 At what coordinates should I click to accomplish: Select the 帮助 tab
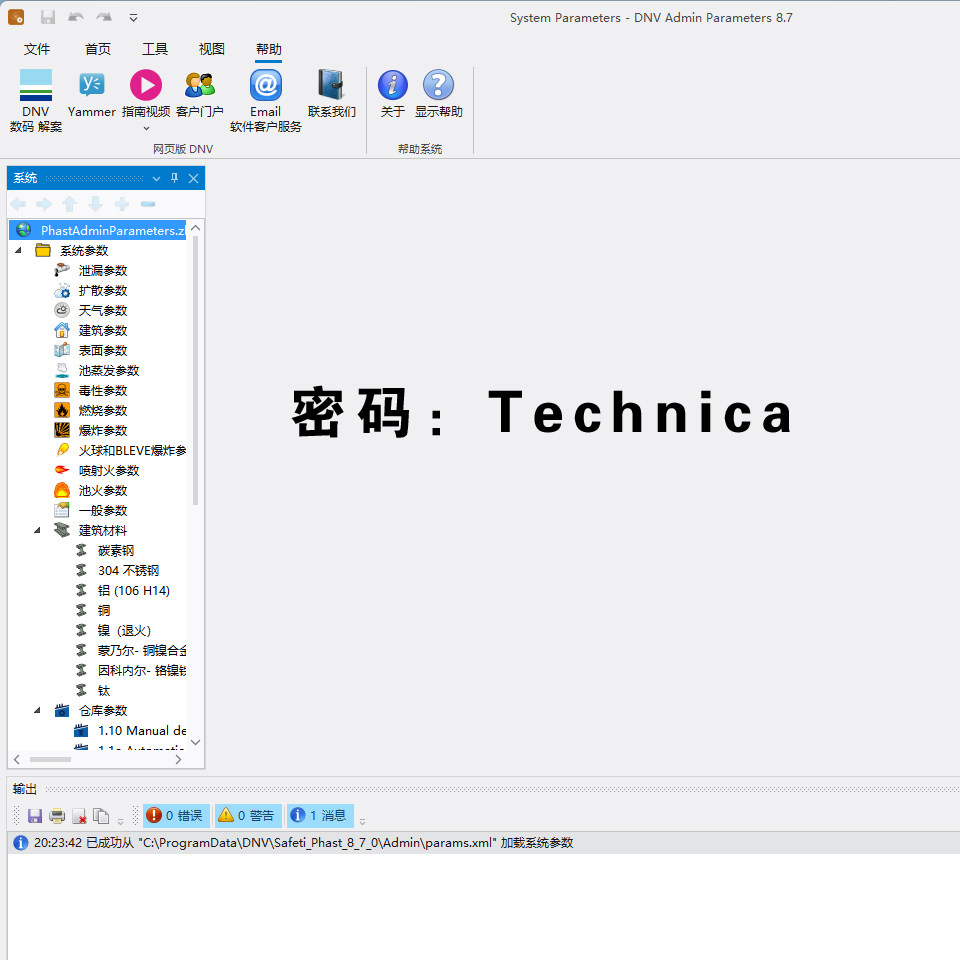[x=269, y=49]
